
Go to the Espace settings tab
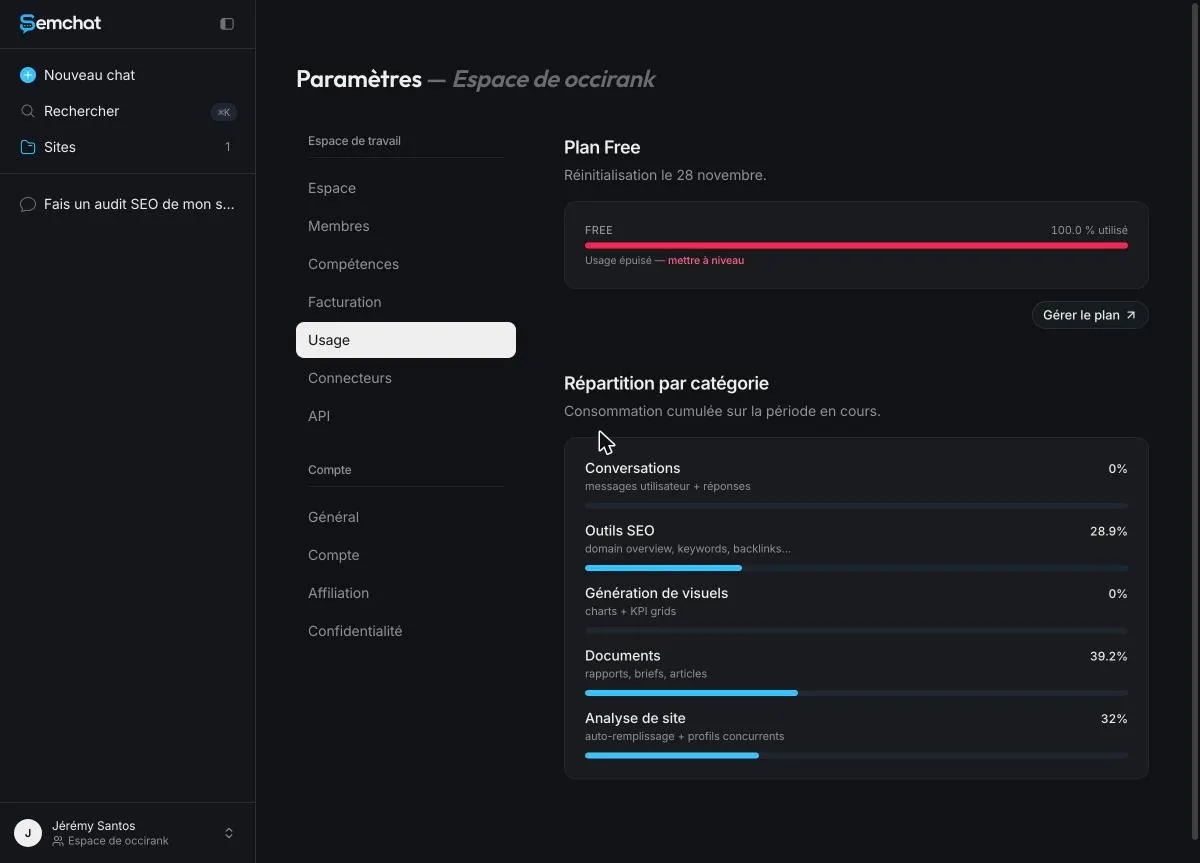pos(406,188)
